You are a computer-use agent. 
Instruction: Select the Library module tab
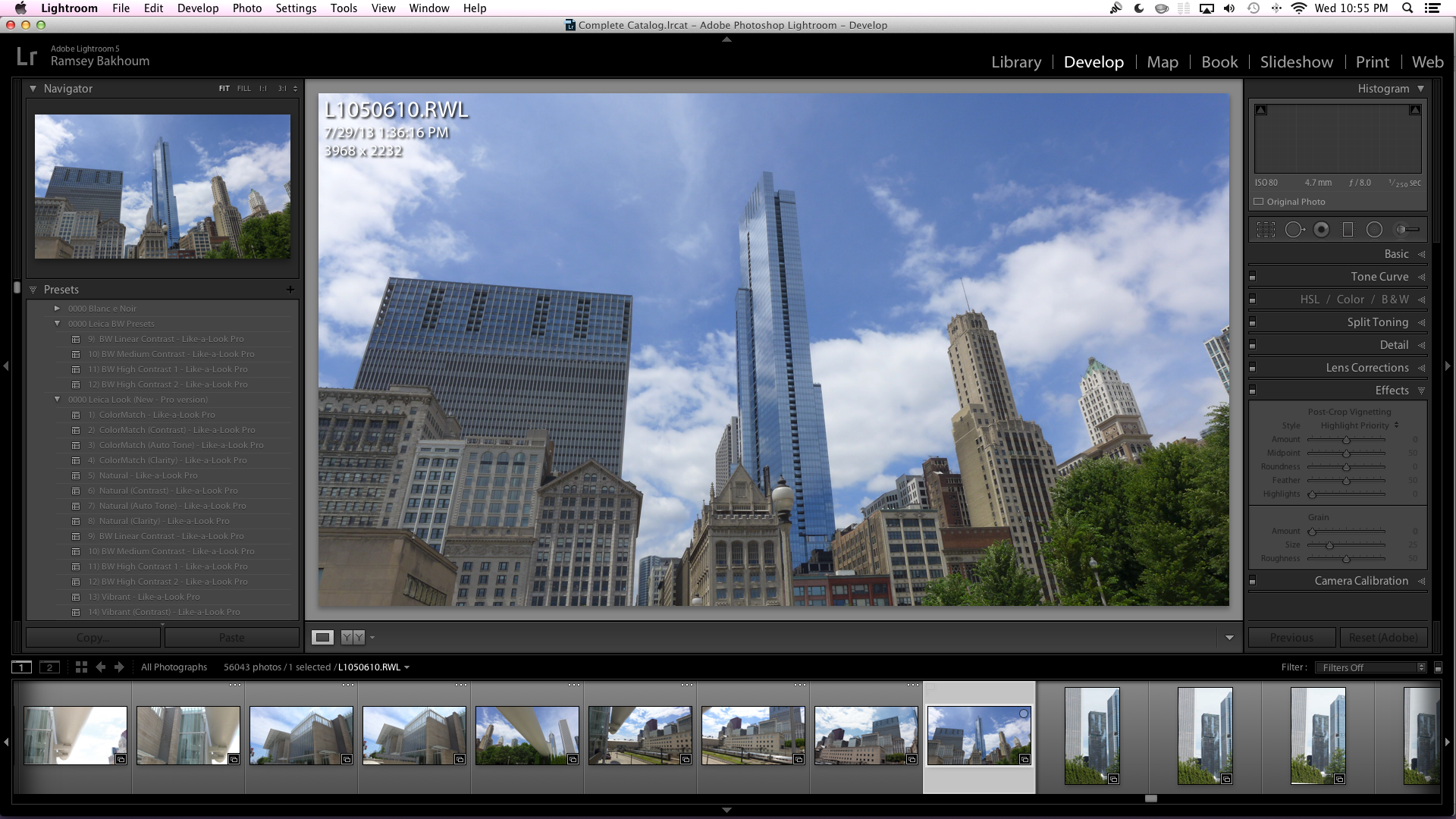pyautogui.click(x=1016, y=62)
